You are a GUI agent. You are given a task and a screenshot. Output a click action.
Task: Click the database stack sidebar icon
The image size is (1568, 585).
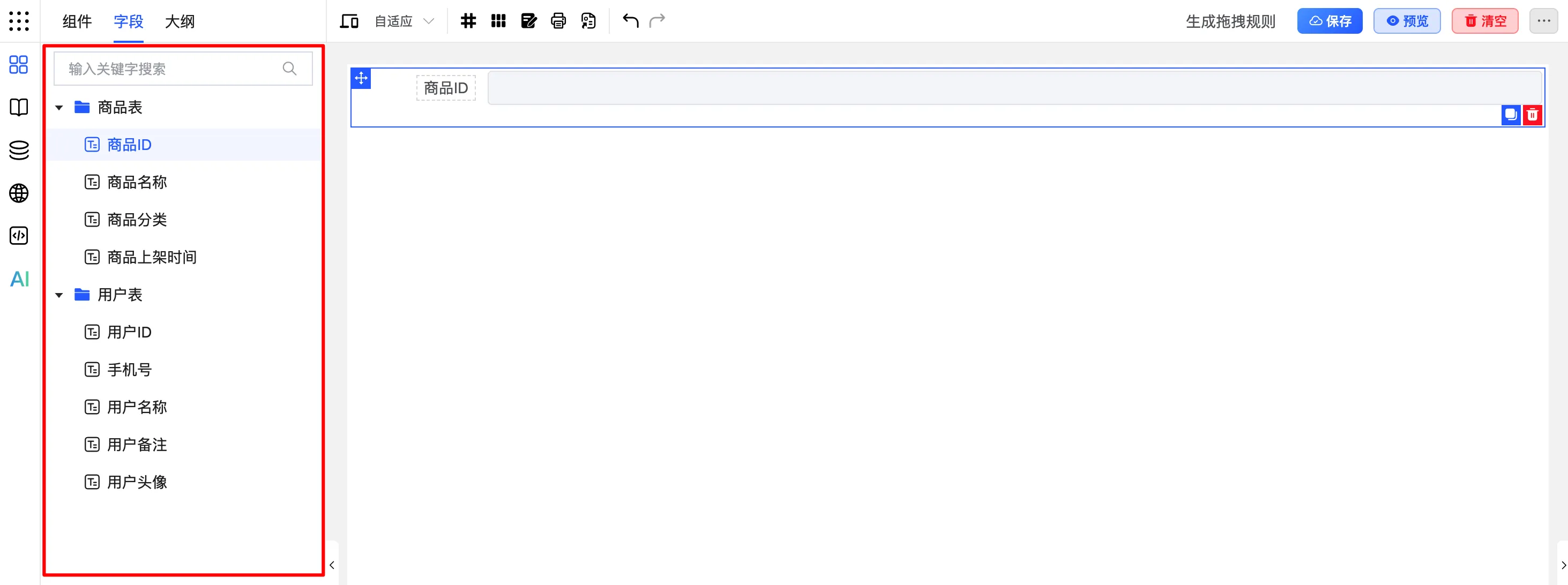point(19,150)
